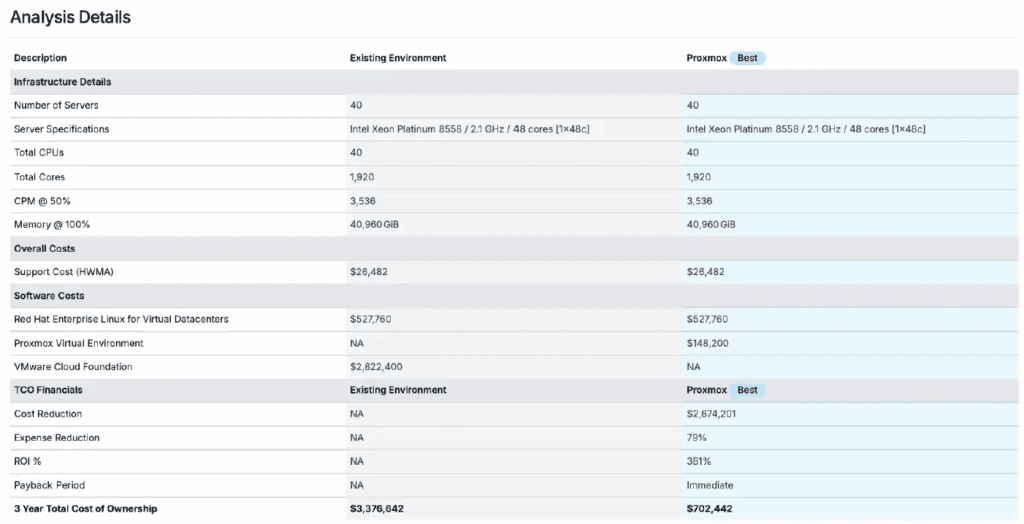Image resolution: width=1024 pixels, height=524 pixels.
Task: Click the Cost Reduction value $2,674,201
Action: [711, 414]
